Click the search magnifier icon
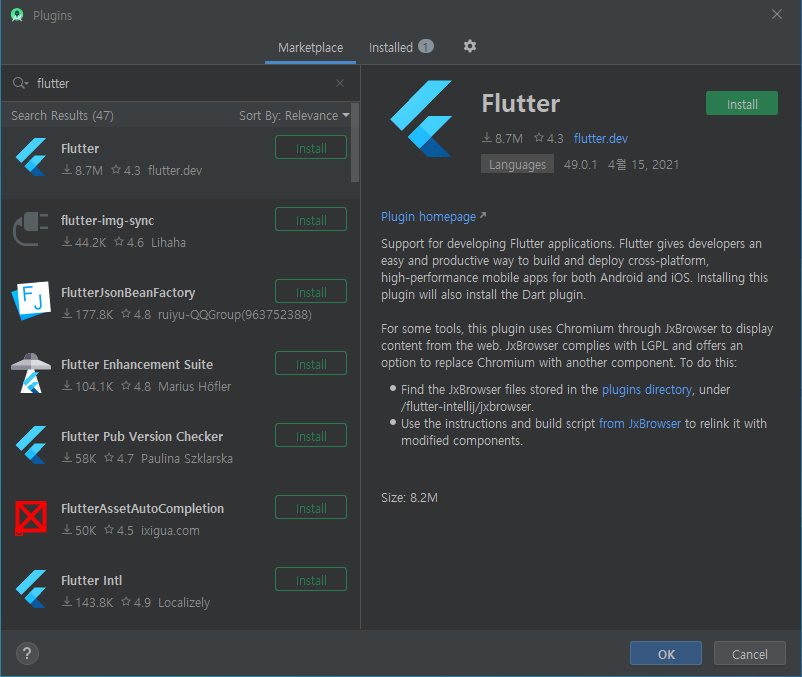Viewport: 802px width, 677px height. (x=20, y=83)
